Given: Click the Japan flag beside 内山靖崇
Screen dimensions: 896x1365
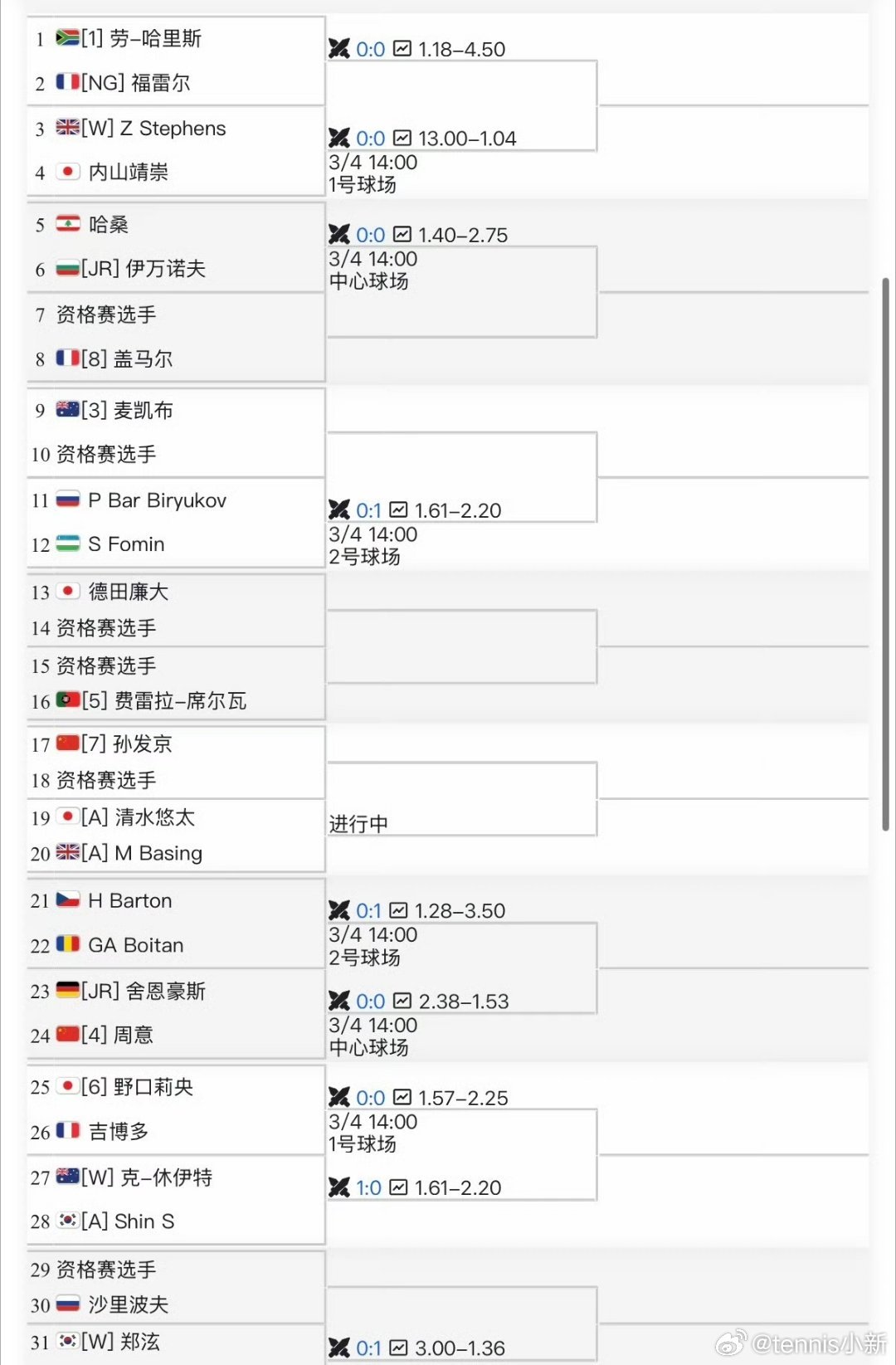Looking at the screenshot, I should click(66, 173).
